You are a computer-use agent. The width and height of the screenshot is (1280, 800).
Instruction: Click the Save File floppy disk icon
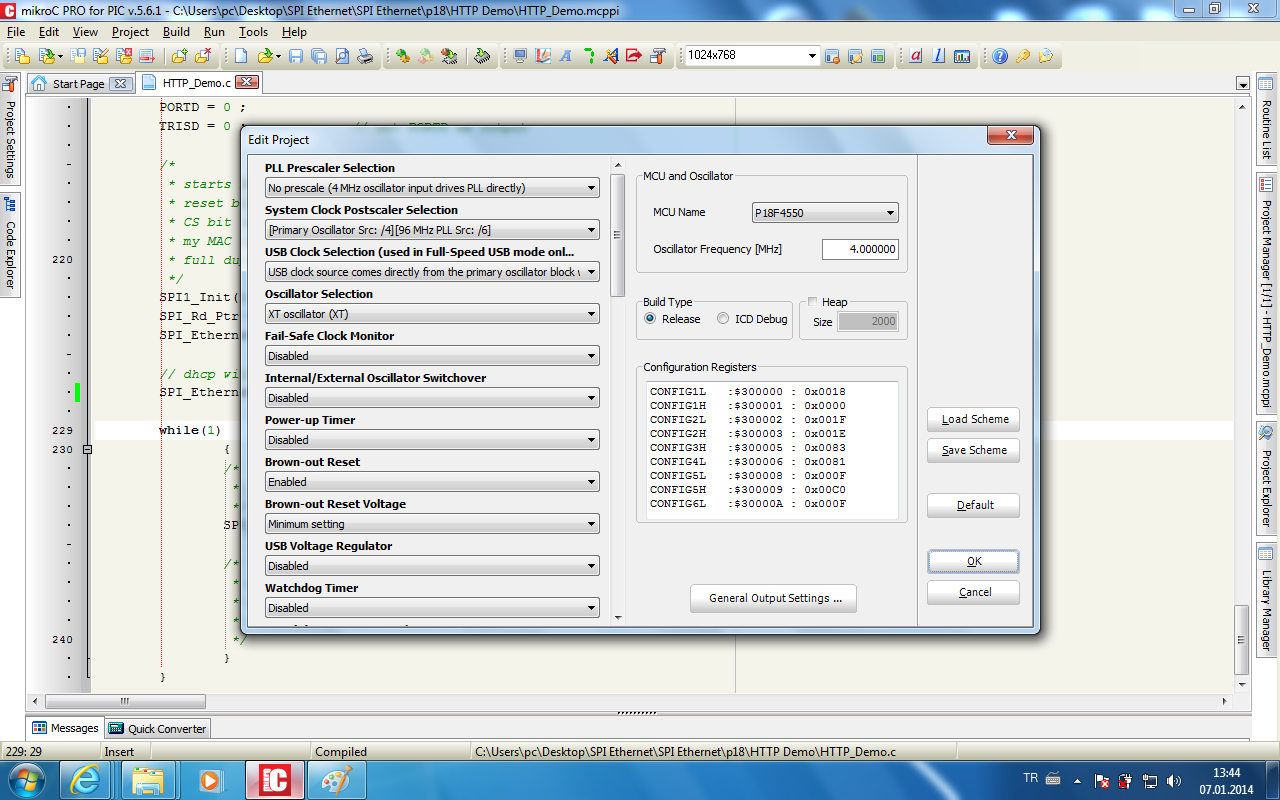pos(296,56)
